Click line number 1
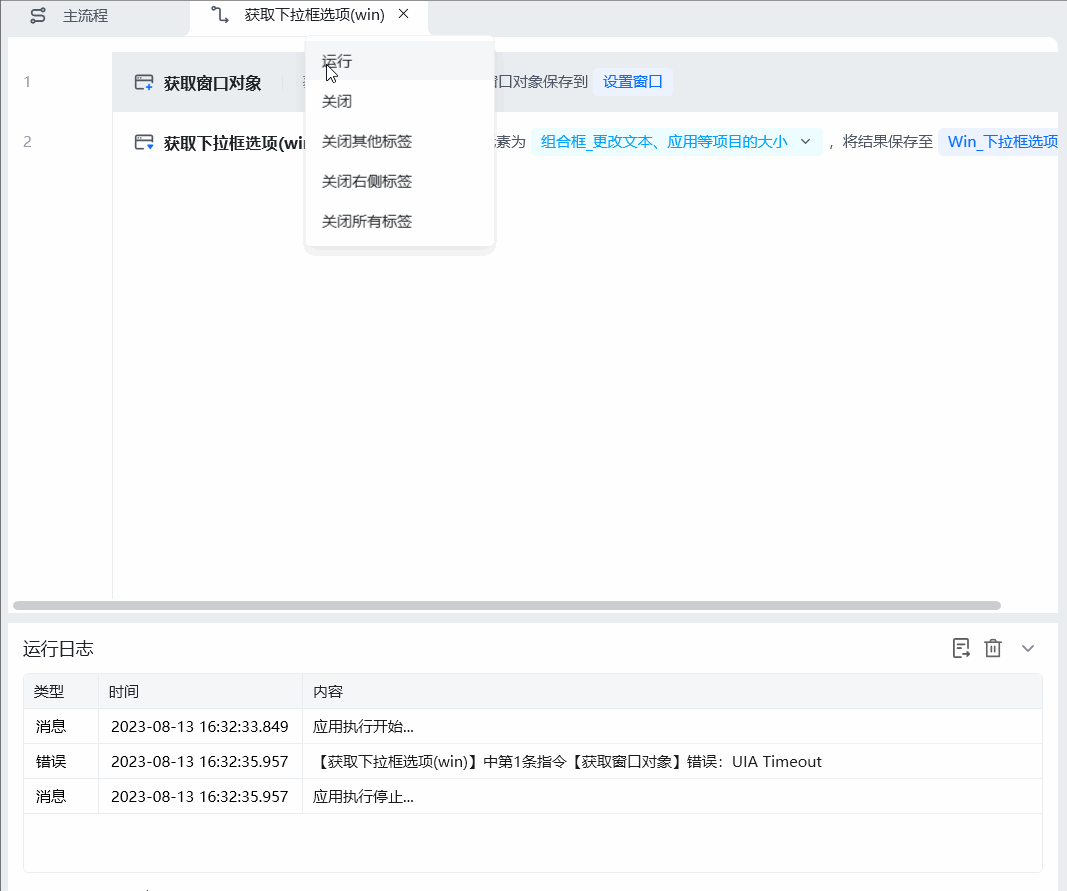The width and height of the screenshot is (1067, 891). point(27,82)
